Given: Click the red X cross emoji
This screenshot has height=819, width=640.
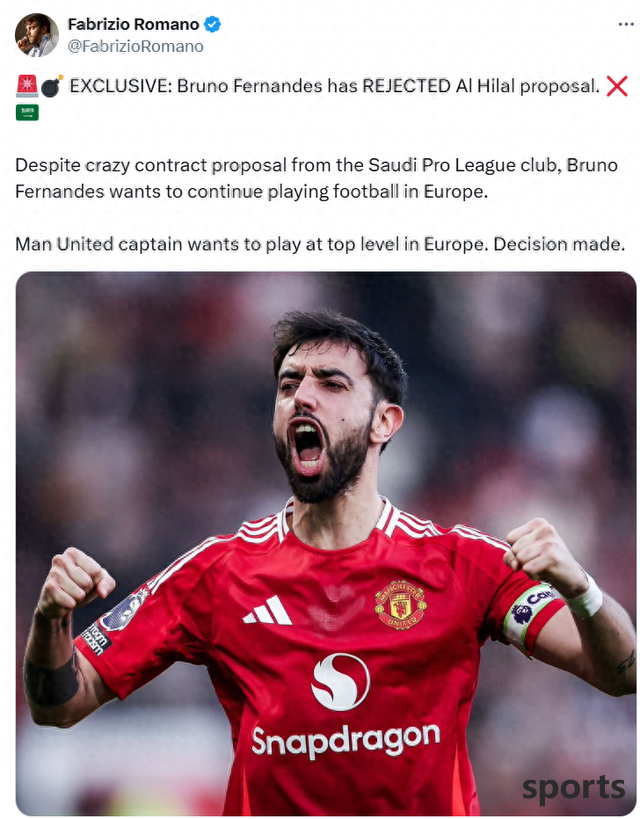Looking at the screenshot, I should point(617,86).
